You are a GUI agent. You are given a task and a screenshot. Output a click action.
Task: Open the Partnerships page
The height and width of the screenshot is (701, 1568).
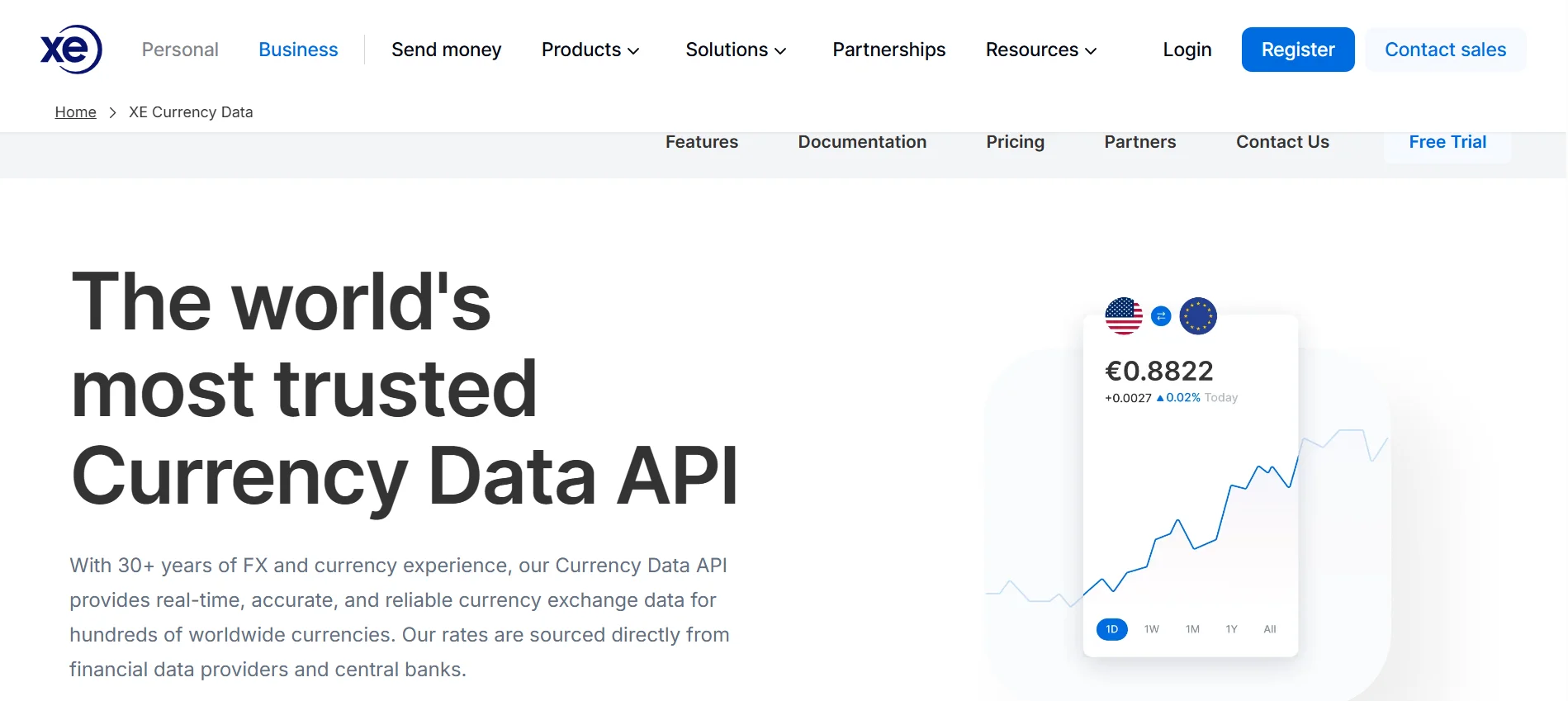tap(888, 50)
